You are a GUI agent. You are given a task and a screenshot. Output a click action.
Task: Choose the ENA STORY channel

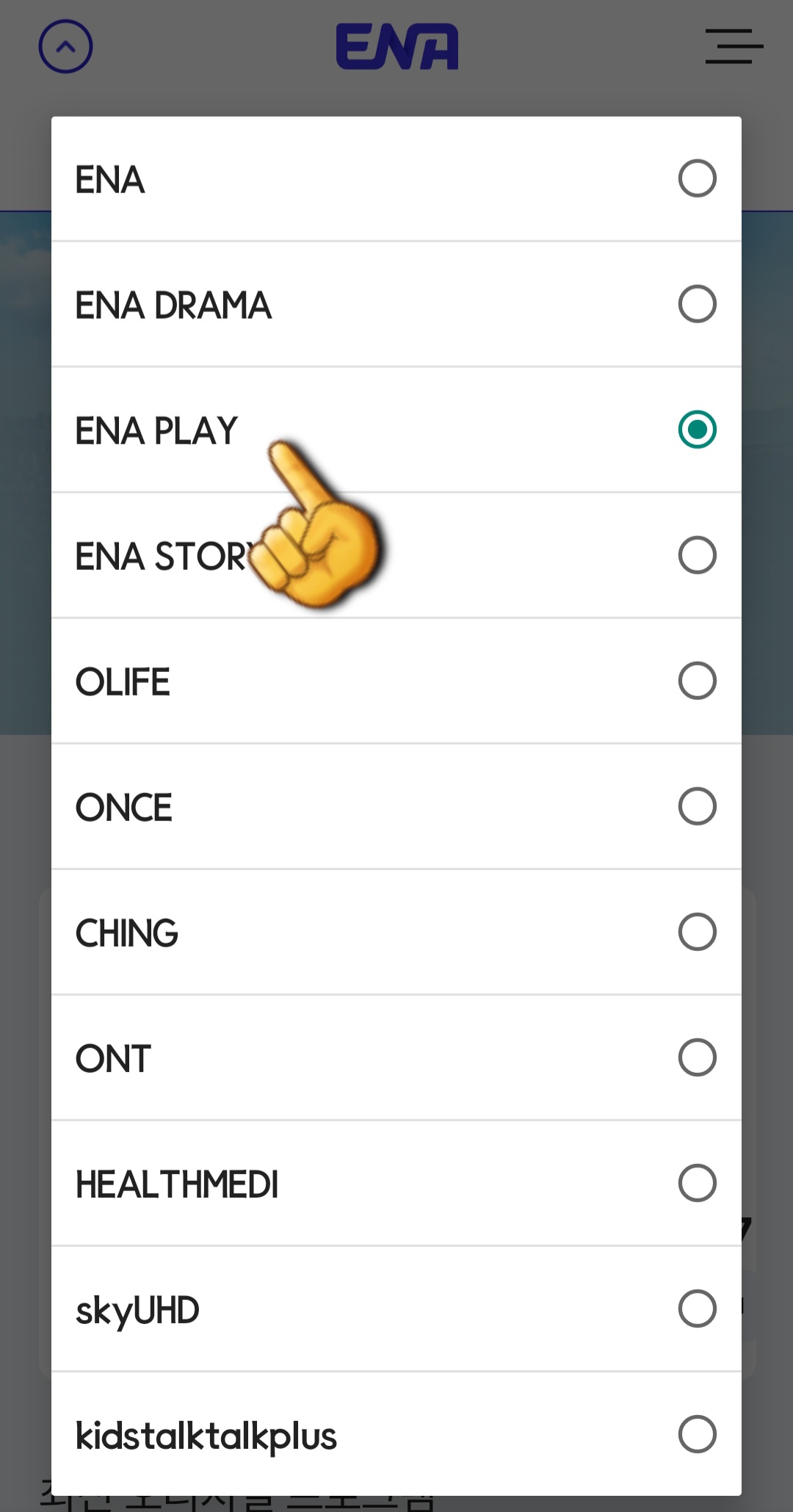[x=696, y=554]
